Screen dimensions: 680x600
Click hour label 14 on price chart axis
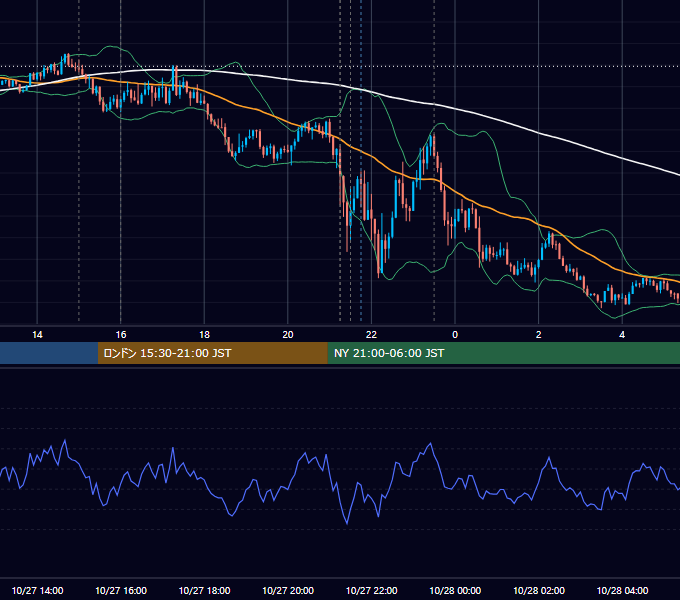[37, 335]
